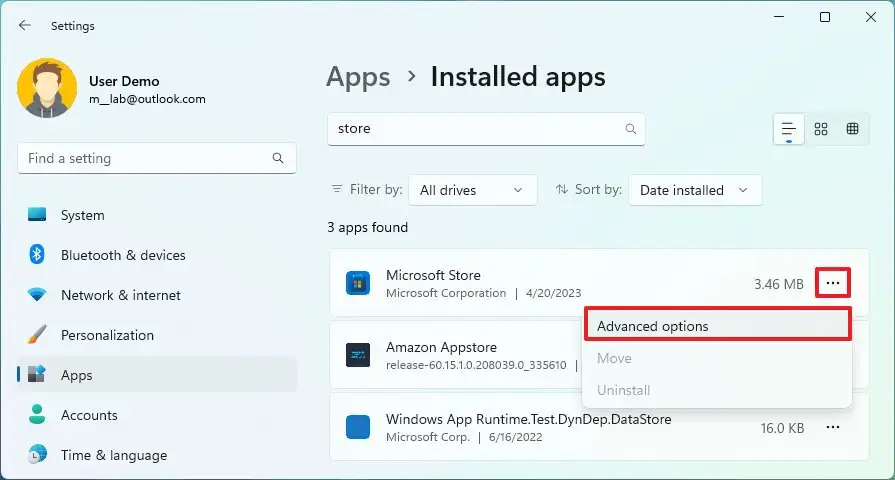Image resolution: width=895 pixels, height=480 pixels.
Task: Open the Sort by Date installed dropdown
Action: coord(695,190)
